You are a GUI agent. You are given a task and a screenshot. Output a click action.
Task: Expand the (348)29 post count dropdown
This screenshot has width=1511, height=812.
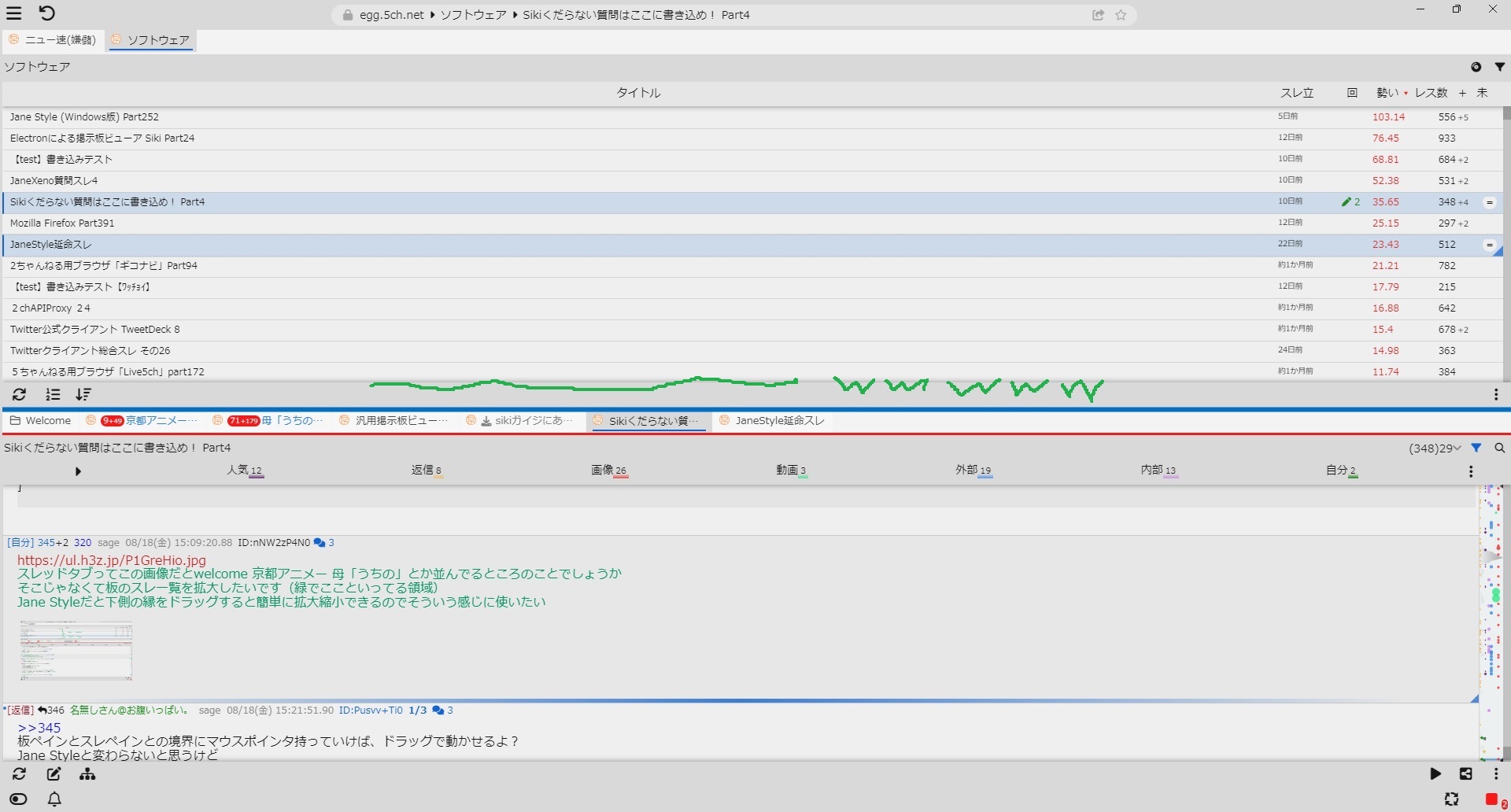tap(1435, 448)
